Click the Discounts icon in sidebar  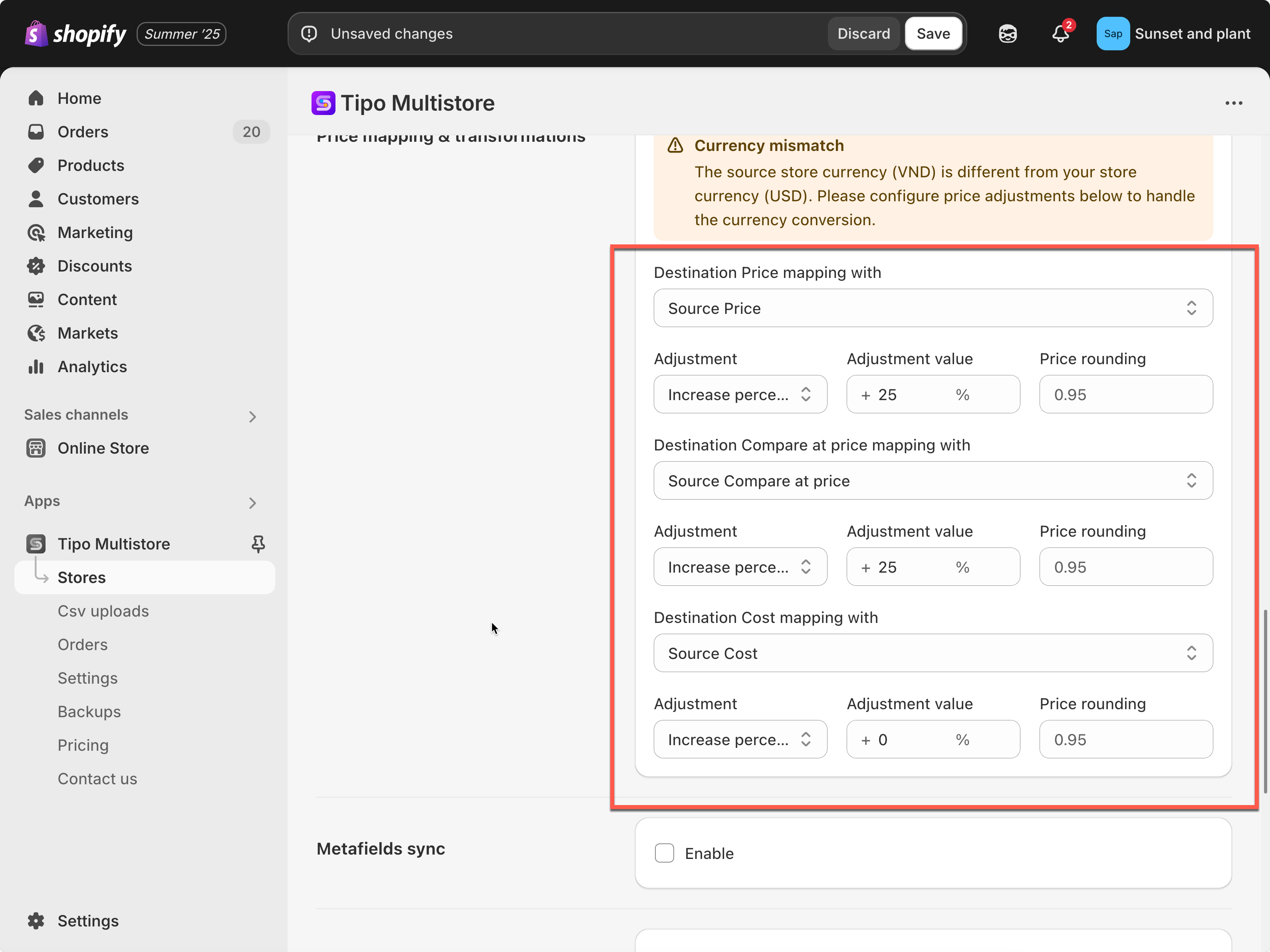pyautogui.click(x=36, y=266)
